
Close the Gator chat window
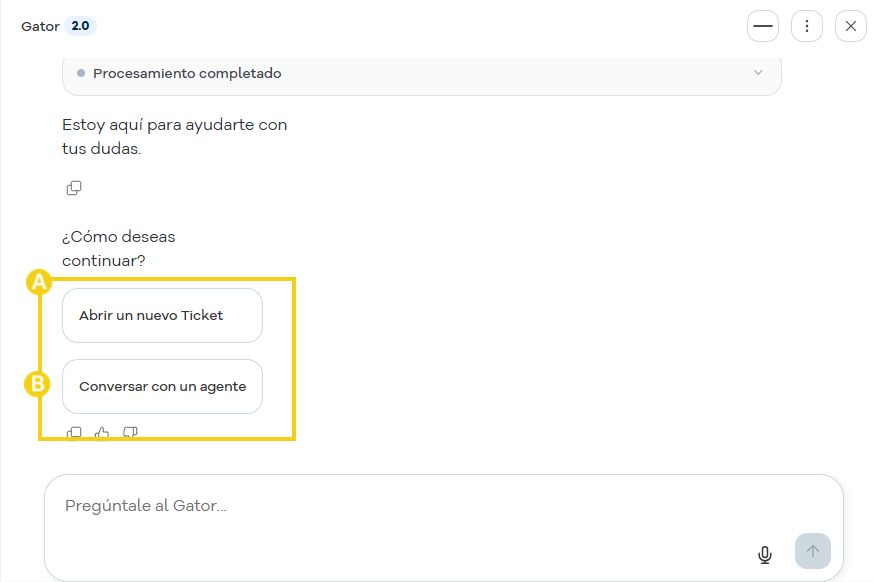pos(851,26)
